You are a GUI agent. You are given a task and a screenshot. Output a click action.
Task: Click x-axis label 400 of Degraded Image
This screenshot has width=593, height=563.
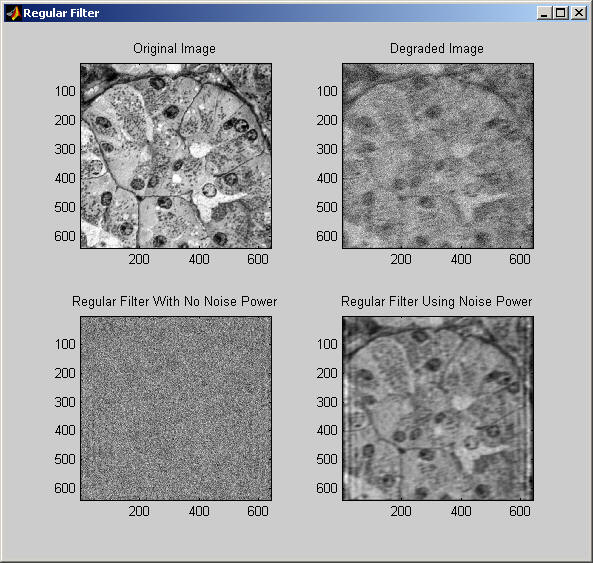[x=461, y=259]
